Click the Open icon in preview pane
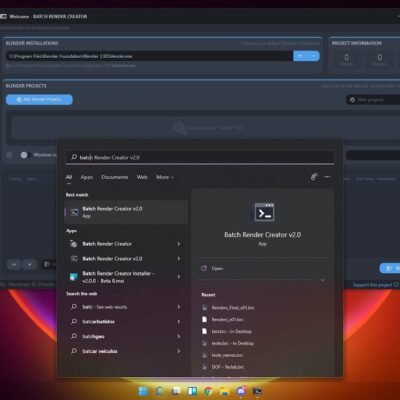This screenshot has height=400, width=400. 204,268
